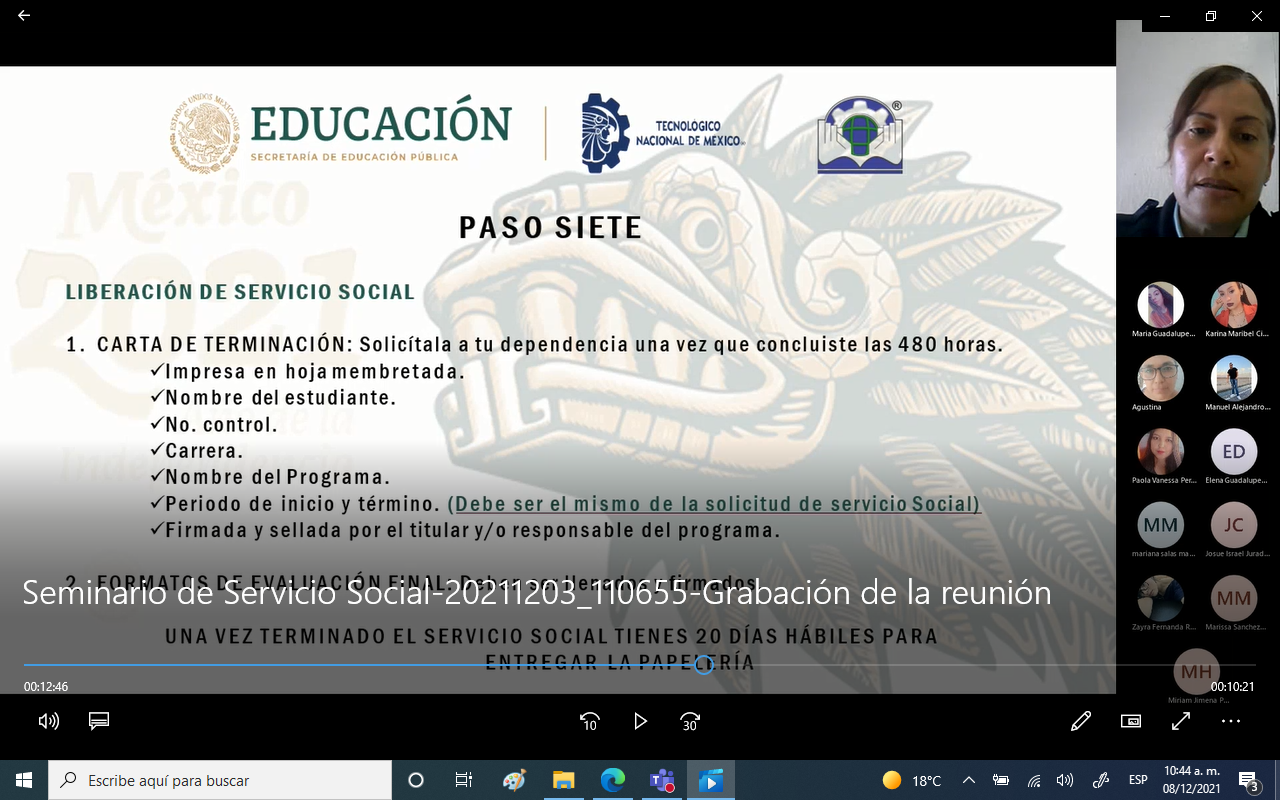This screenshot has width=1280, height=800.
Task: Open the volume control
Action: tap(48, 721)
